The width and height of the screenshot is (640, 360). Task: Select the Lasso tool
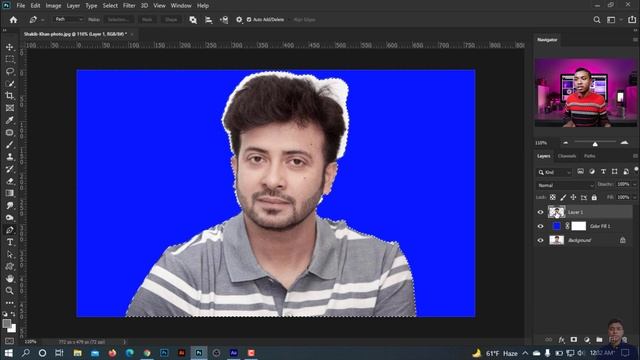(x=9, y=72)
